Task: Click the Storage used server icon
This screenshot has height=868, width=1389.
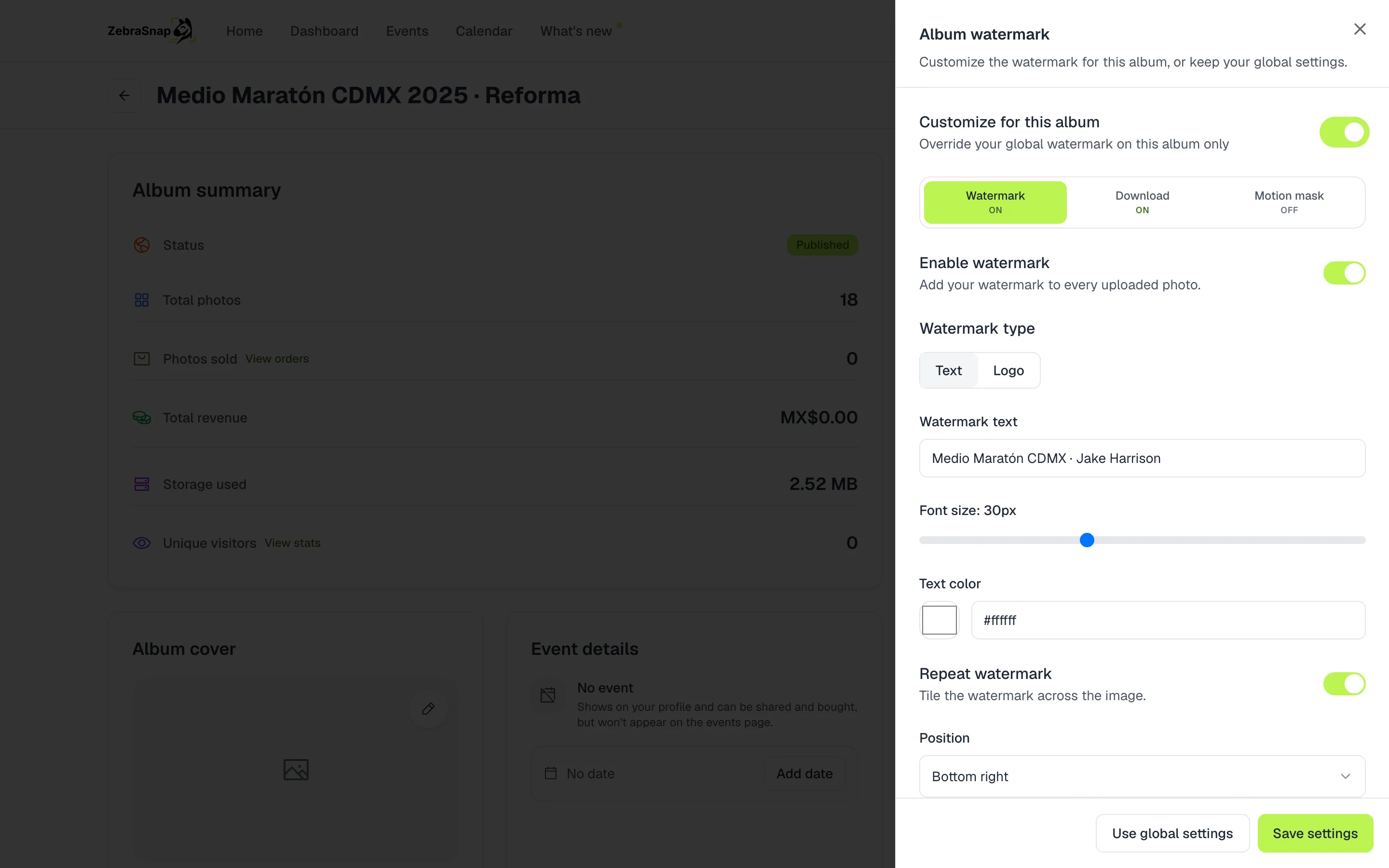Action: pyautogui.click(x=142, y=484)
